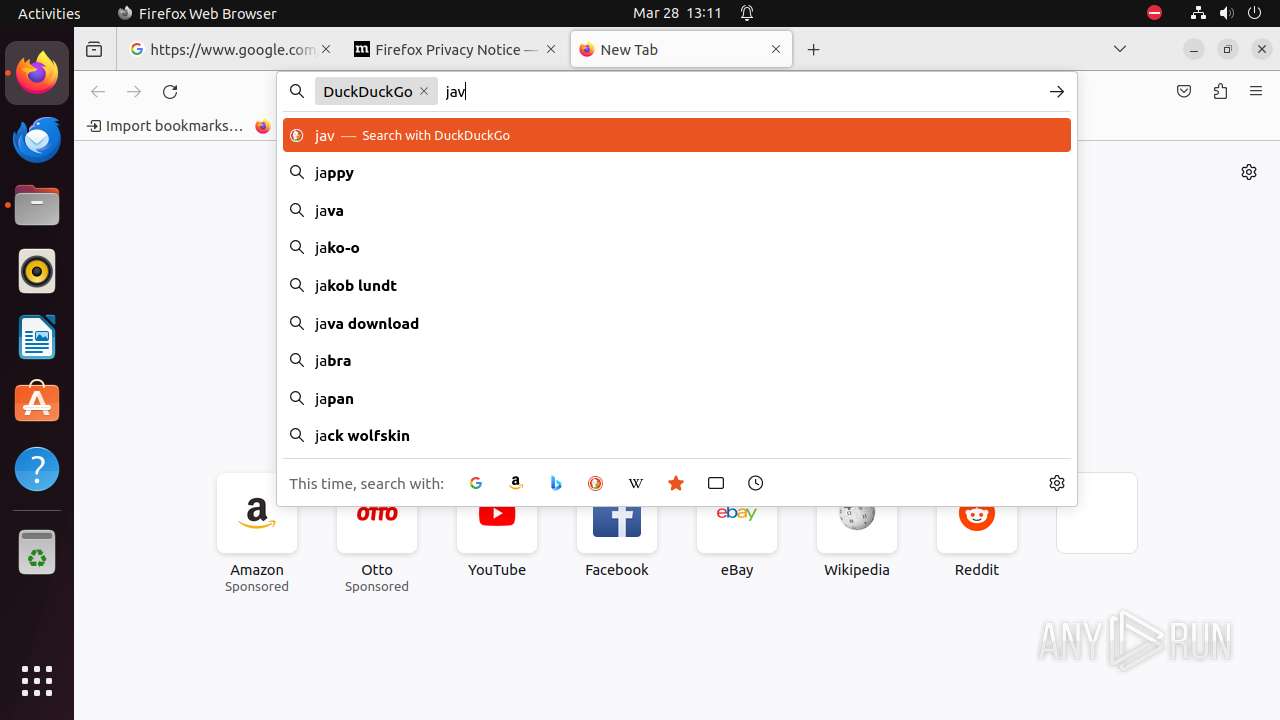Search with Bing one-off icon
This screenshot has width=1280, height=720.
[x=556, y=483]
